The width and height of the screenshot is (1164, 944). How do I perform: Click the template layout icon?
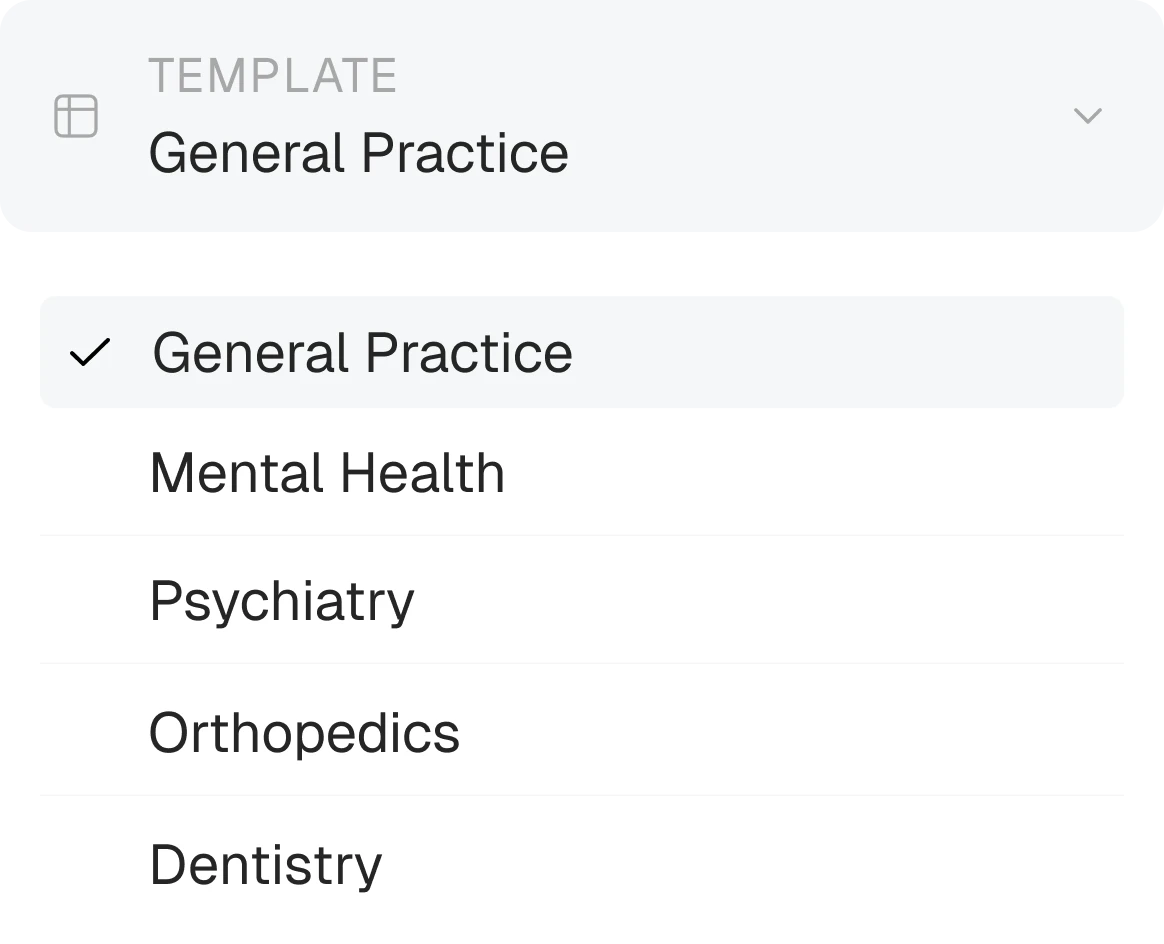76,116
